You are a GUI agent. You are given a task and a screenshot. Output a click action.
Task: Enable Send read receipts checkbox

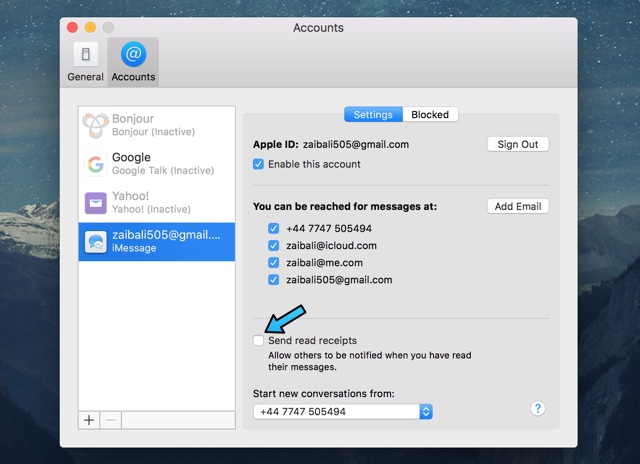(258, 340)
